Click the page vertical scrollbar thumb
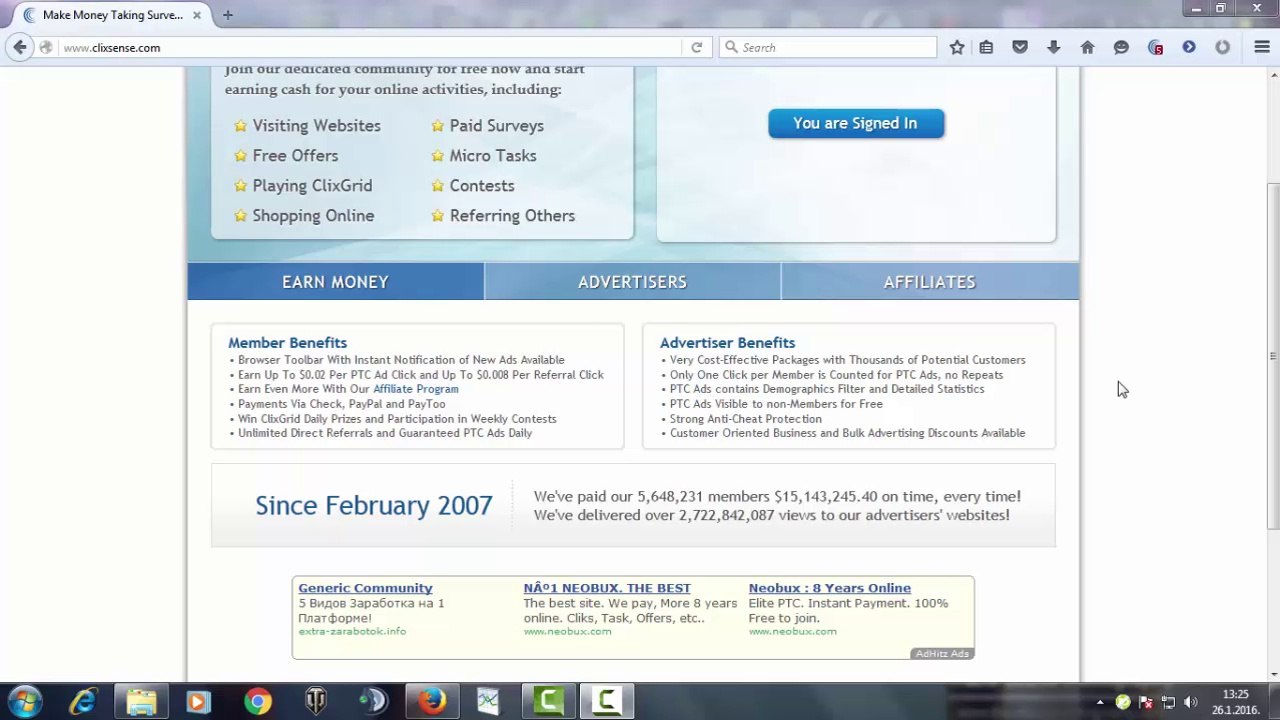The image size is (1280, 720). (1273, 355)
